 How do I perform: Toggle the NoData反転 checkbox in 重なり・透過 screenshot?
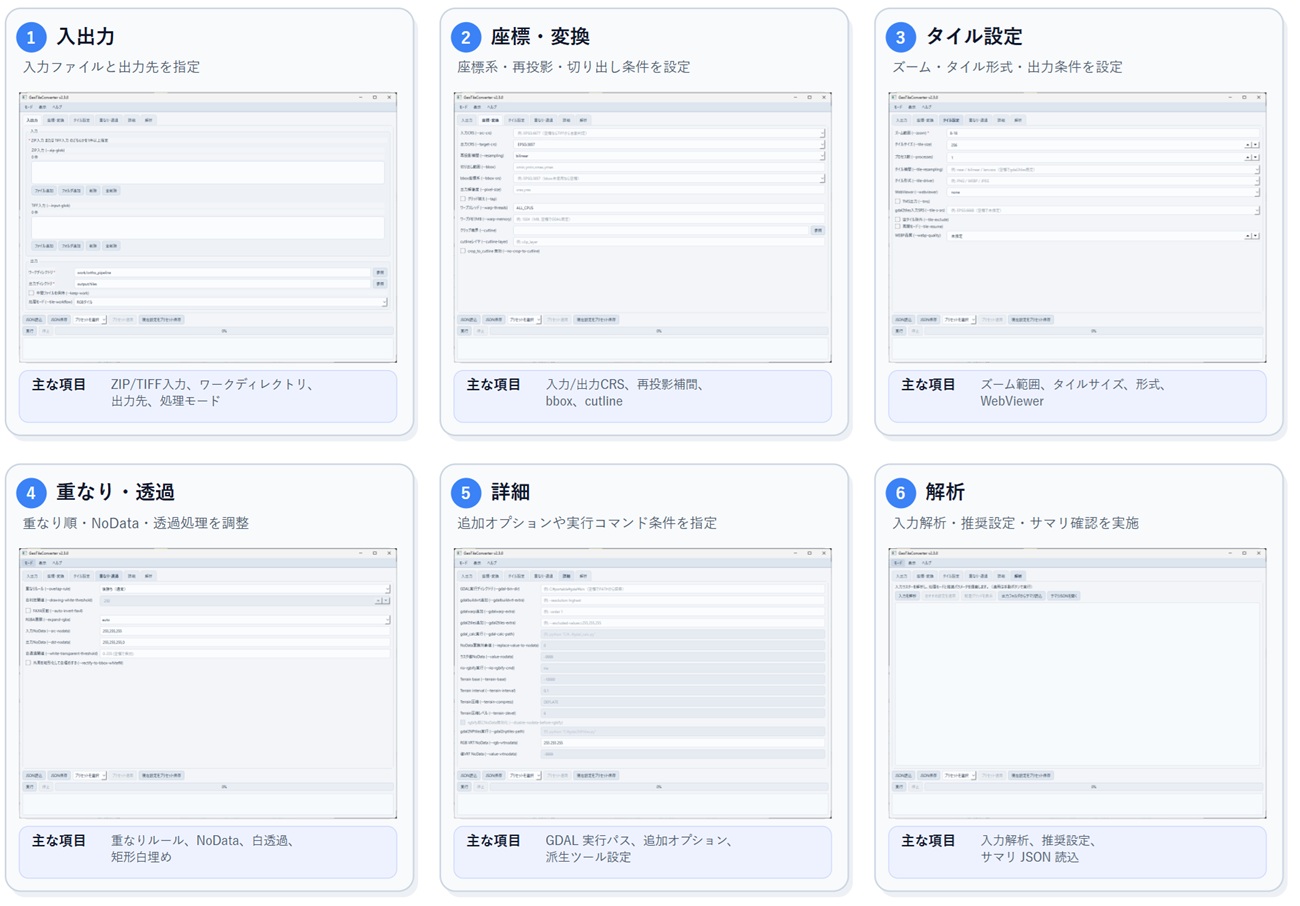(28, 611)
